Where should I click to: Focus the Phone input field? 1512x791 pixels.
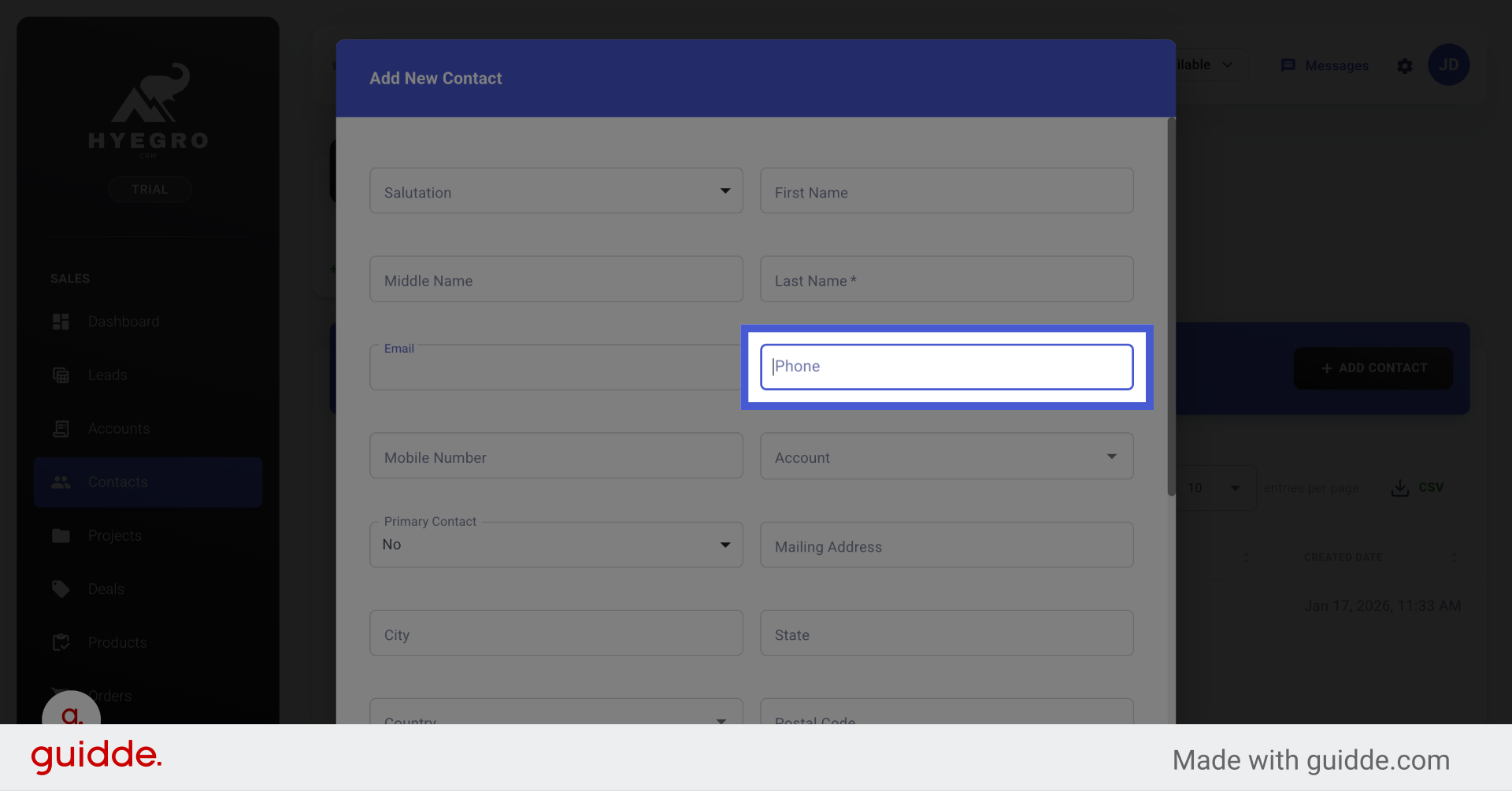[x=946, y=366]
